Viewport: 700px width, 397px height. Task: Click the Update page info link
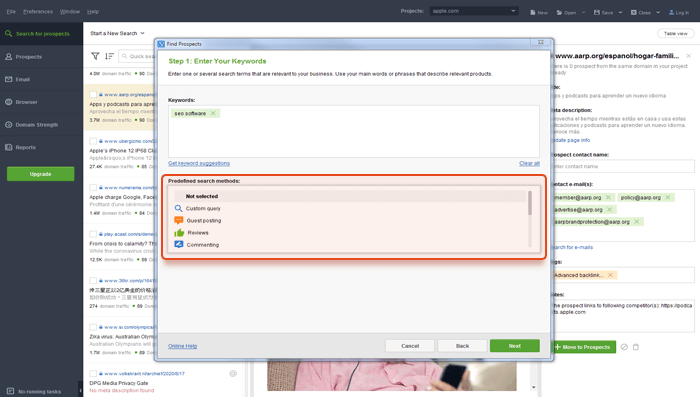(x=571, y=140)
